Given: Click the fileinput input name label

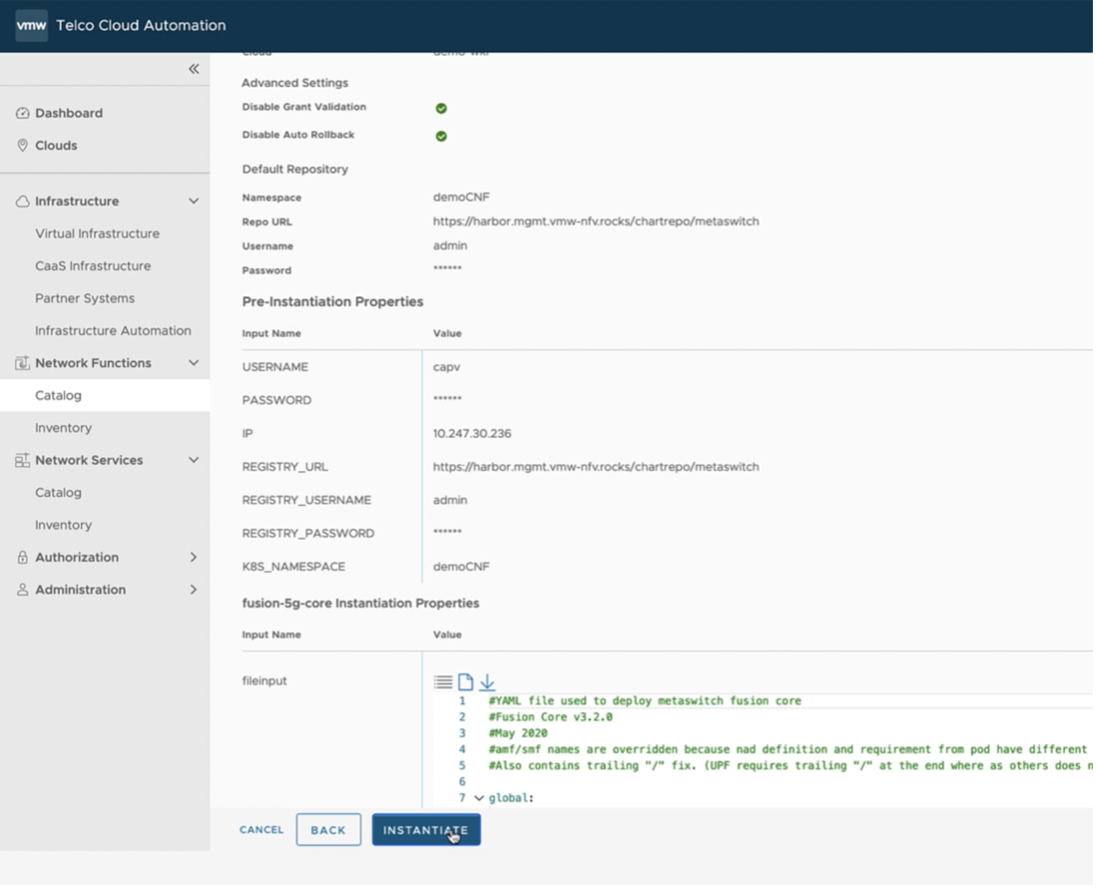Looking at the screenshot, I should click(264, 680).
